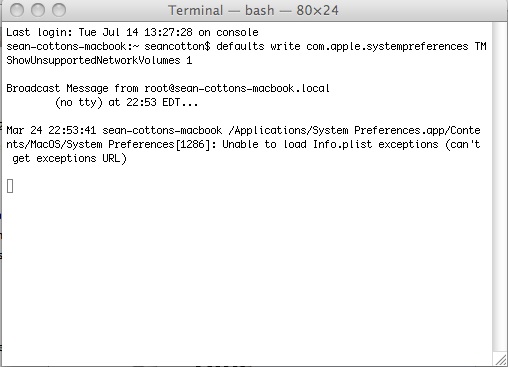508x367 pixels.
Task: Click the "22:53 EDT..." timestamp text
Action: pos(162,102)
